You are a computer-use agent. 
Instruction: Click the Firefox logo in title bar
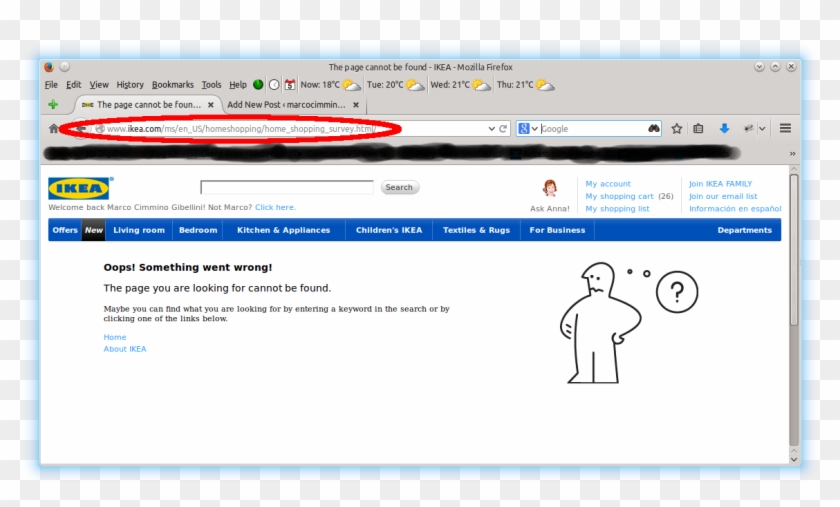tap(49, 67)
